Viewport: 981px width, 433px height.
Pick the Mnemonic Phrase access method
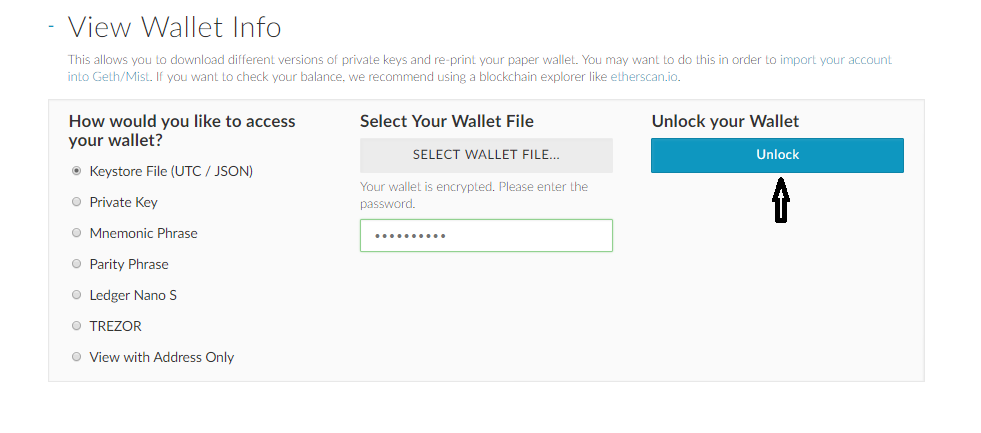click(x=77, y=233)
